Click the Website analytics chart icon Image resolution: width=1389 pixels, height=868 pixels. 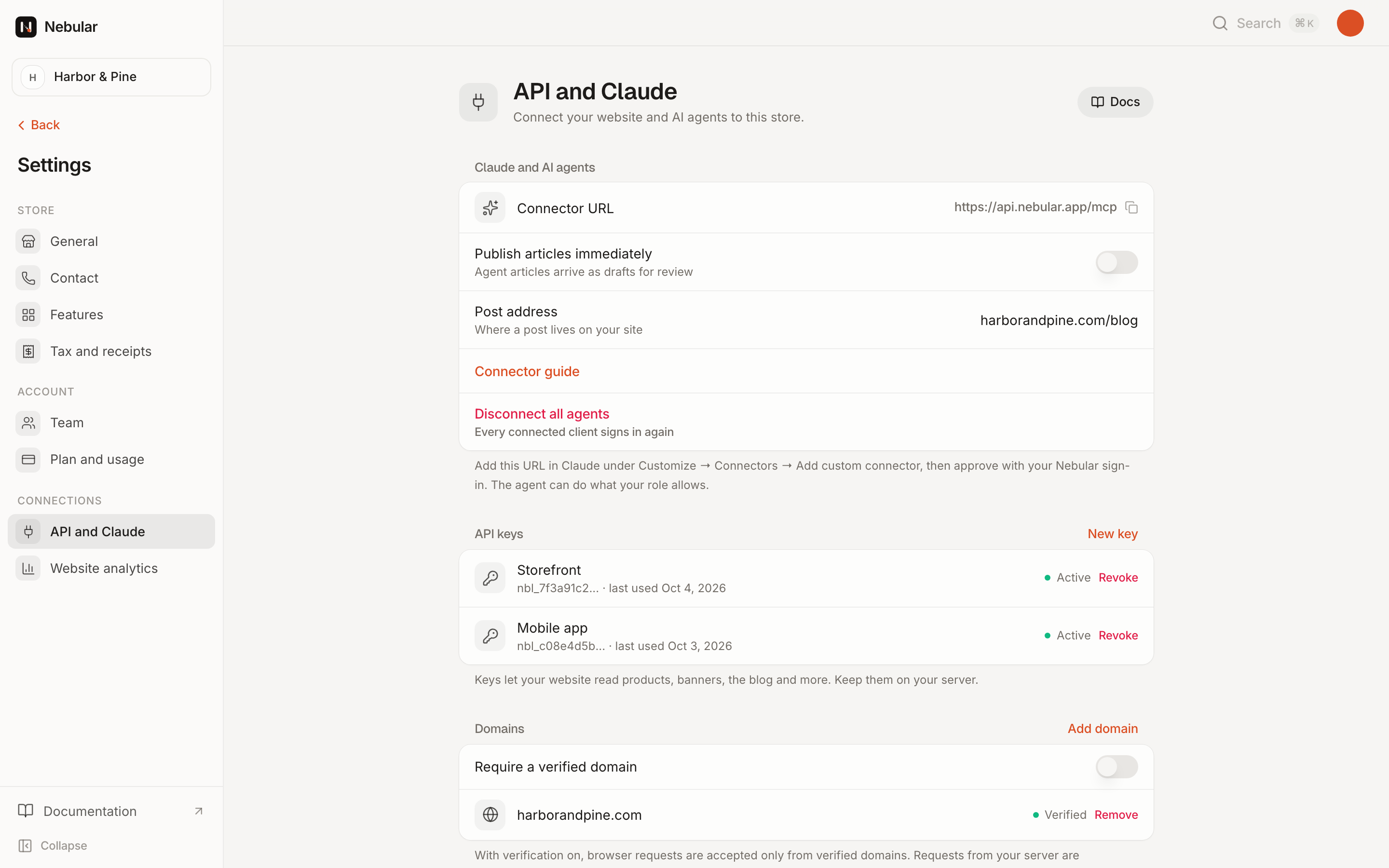point(28,569)
